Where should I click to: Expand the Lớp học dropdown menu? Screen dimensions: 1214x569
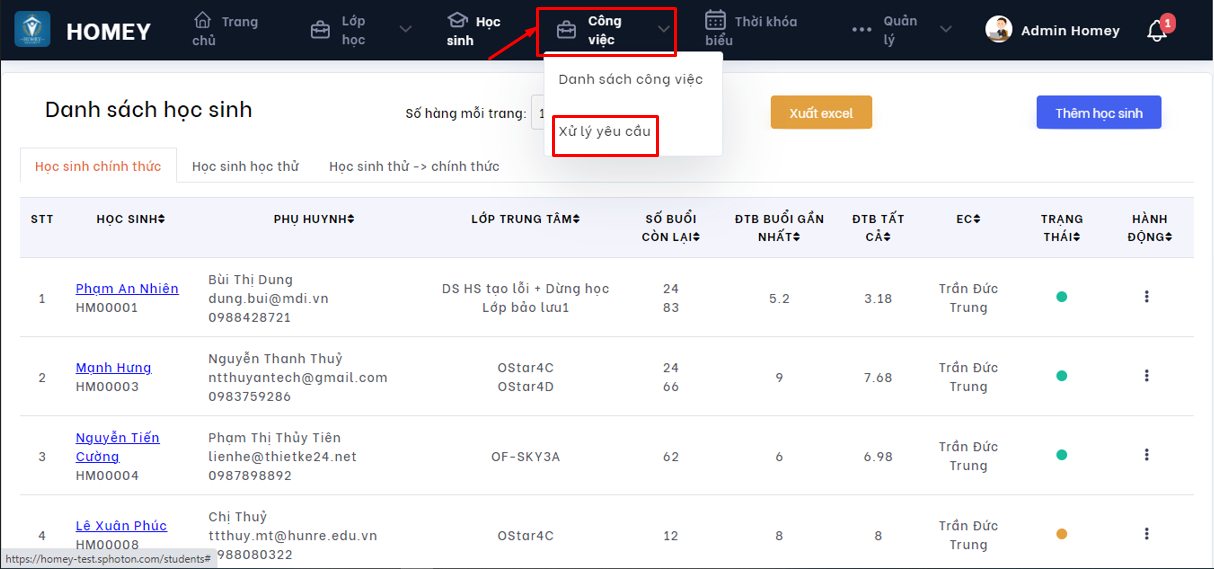(405, 30)
